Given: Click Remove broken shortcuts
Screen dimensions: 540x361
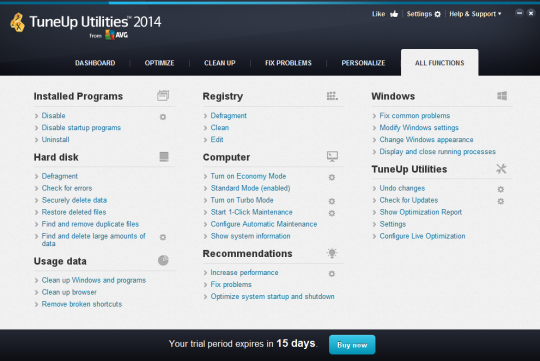Looking at the screenshot, I should 82,304.
